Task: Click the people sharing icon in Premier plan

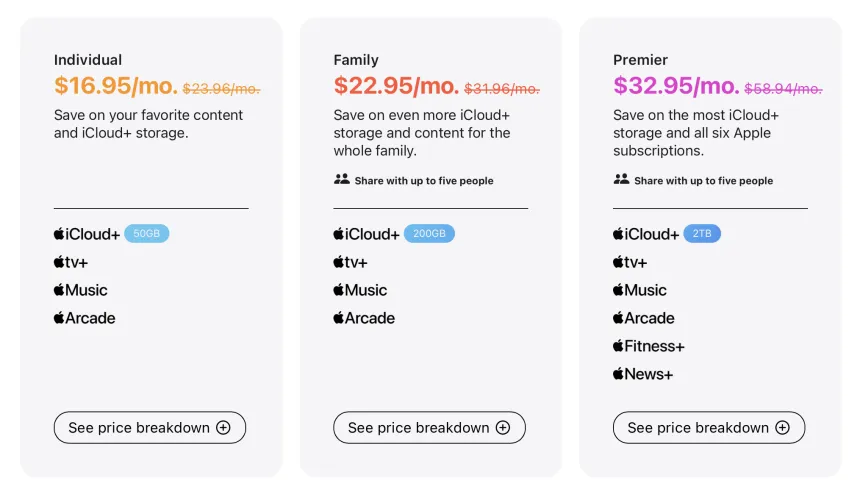Action: pos(622,180)
